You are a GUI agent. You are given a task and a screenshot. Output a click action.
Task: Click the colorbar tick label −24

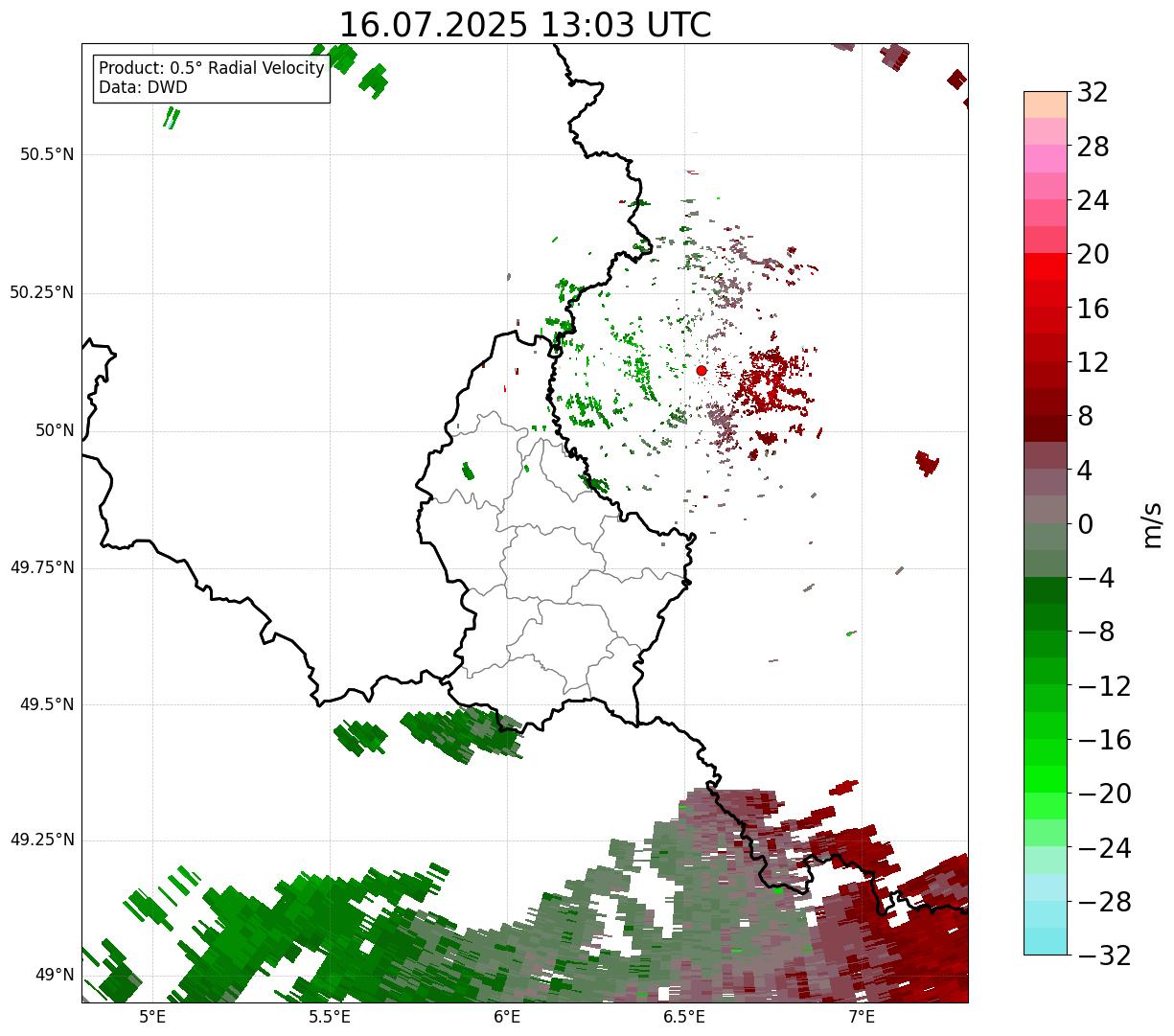[1104, 848]
